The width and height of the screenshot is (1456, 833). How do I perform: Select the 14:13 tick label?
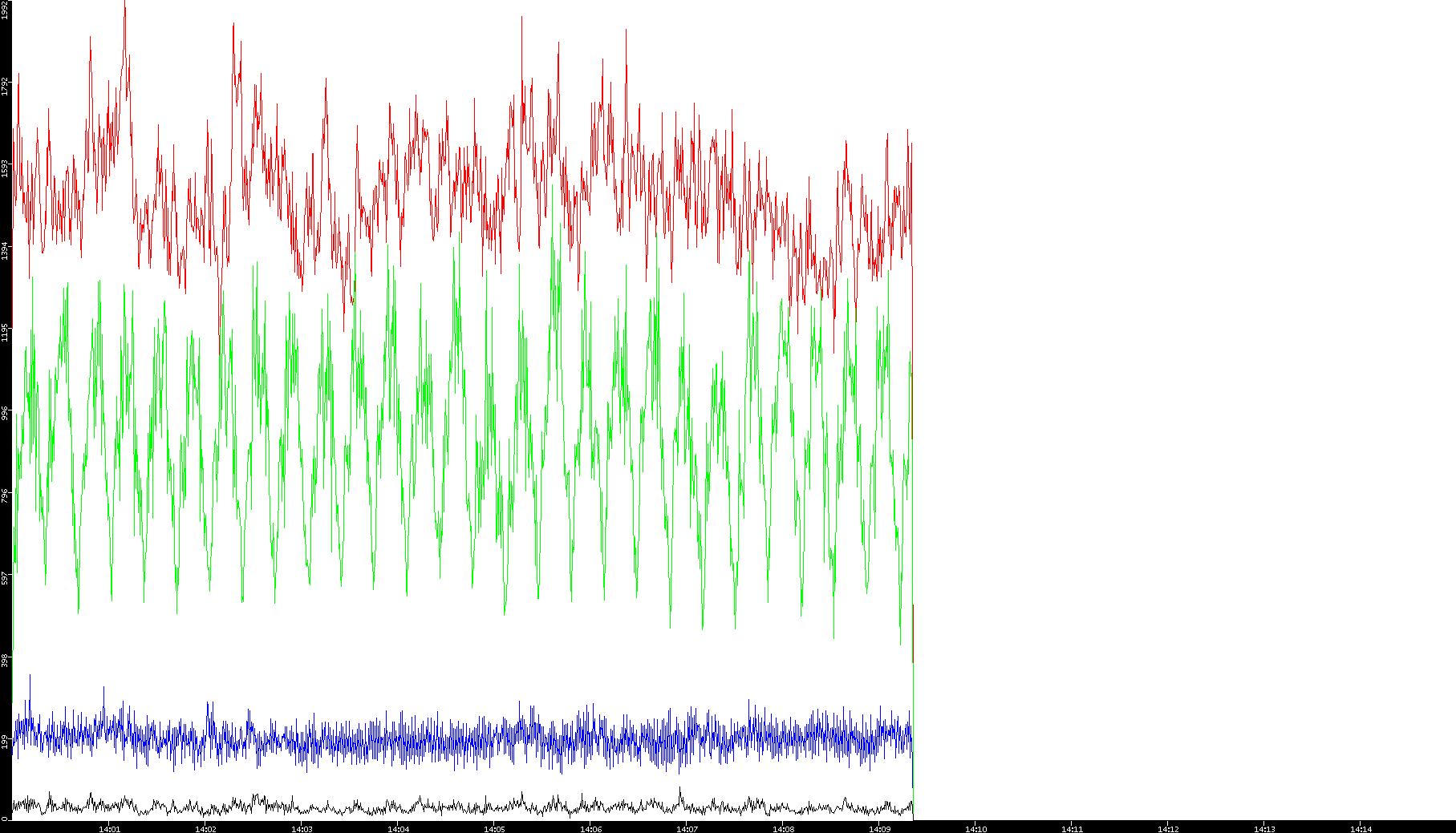point(1264,829)
